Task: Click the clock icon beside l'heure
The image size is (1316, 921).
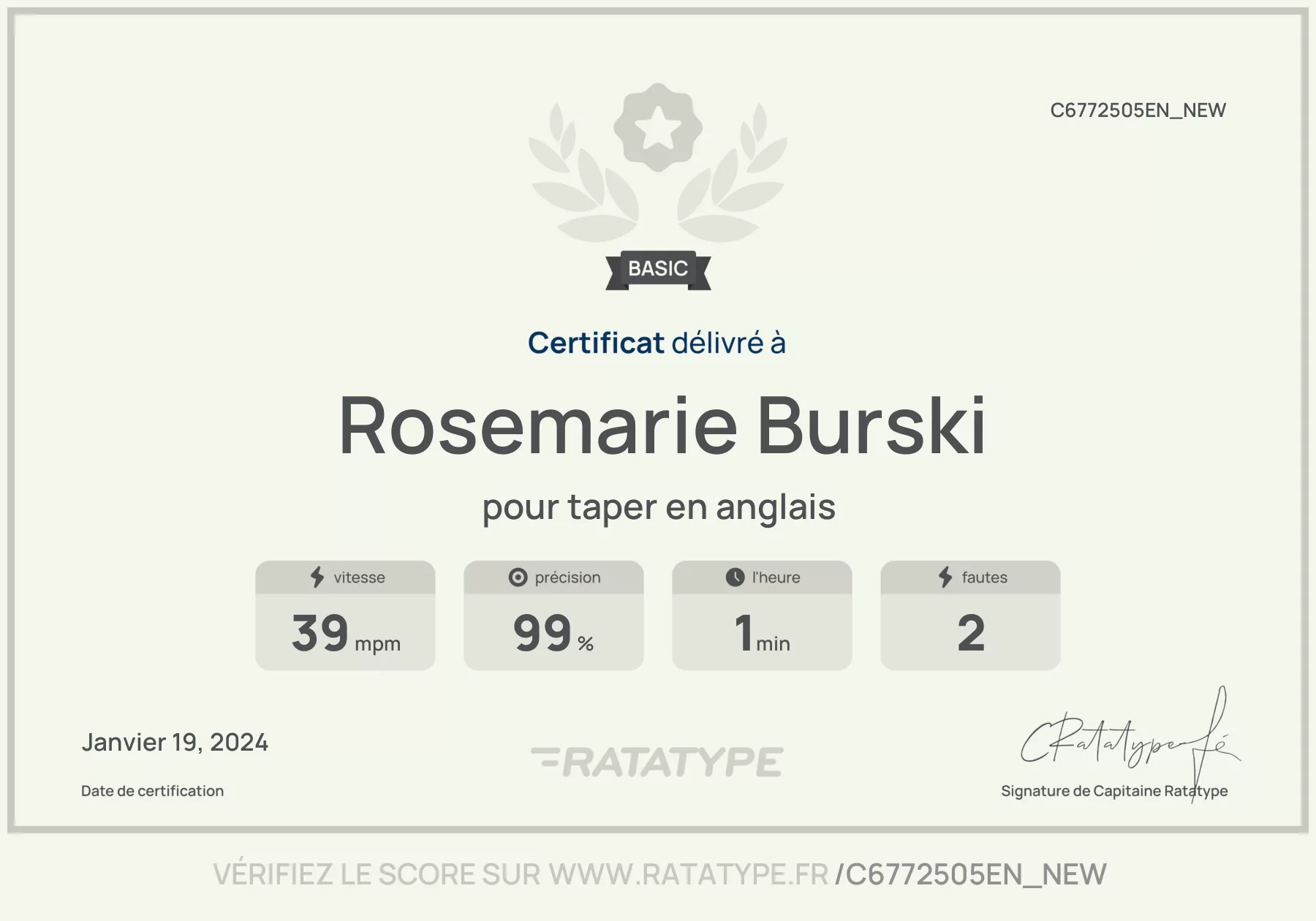Action: coord(735,577)
